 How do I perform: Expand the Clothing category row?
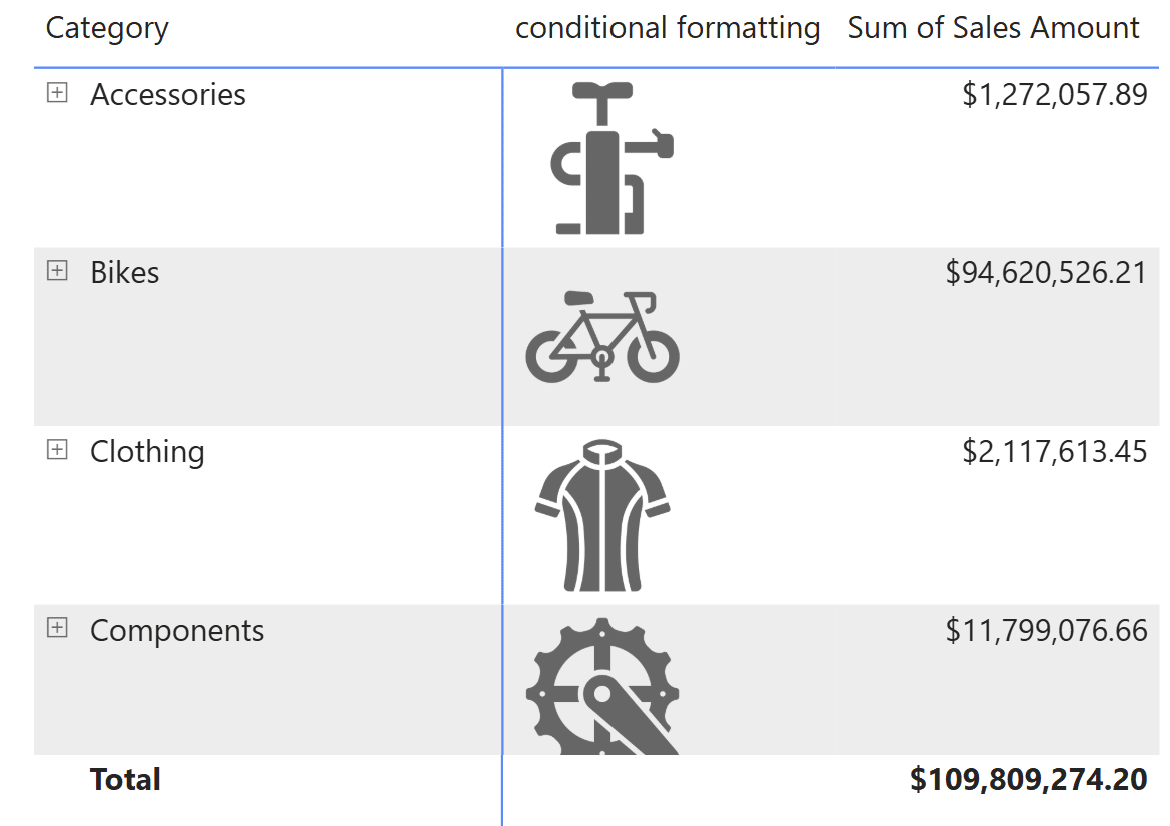pyautogui.click(x=57, y=449)
